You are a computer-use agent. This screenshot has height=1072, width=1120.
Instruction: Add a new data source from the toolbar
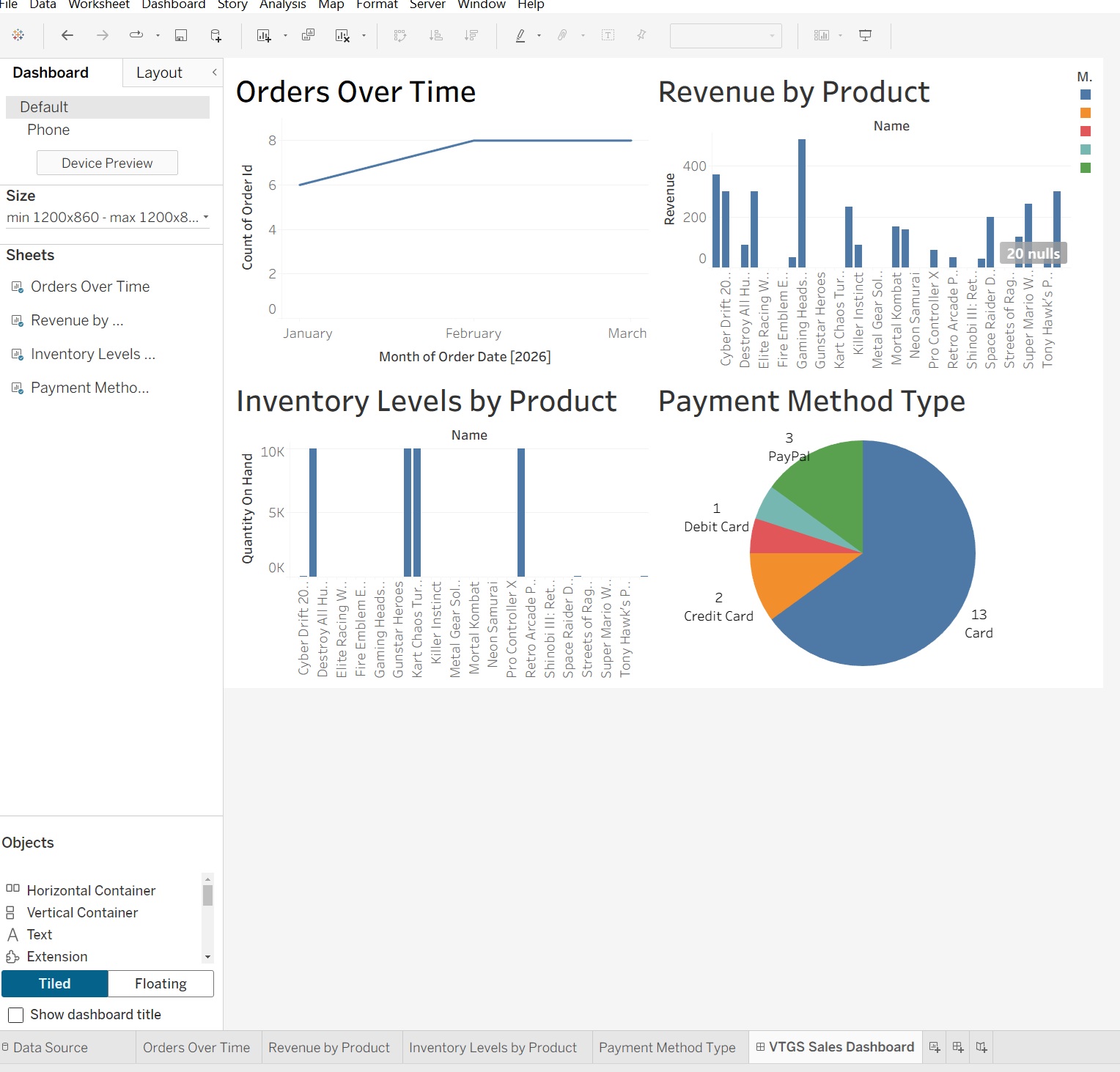[215, 35]
